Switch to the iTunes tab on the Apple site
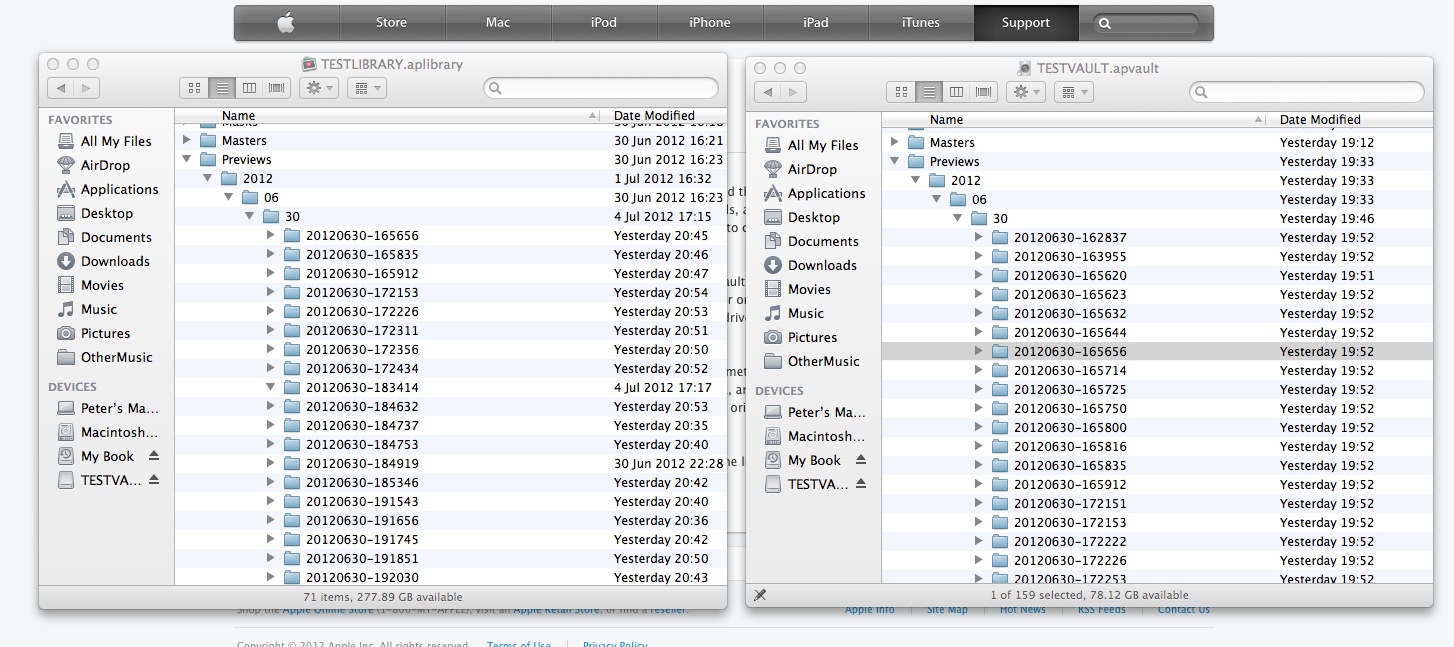This screenshot has height=647, width=1454. point(921,23)
